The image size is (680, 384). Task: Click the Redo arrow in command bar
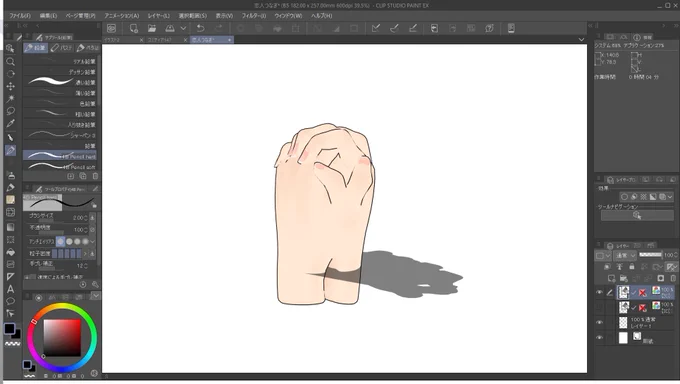[x=219, y=28]
